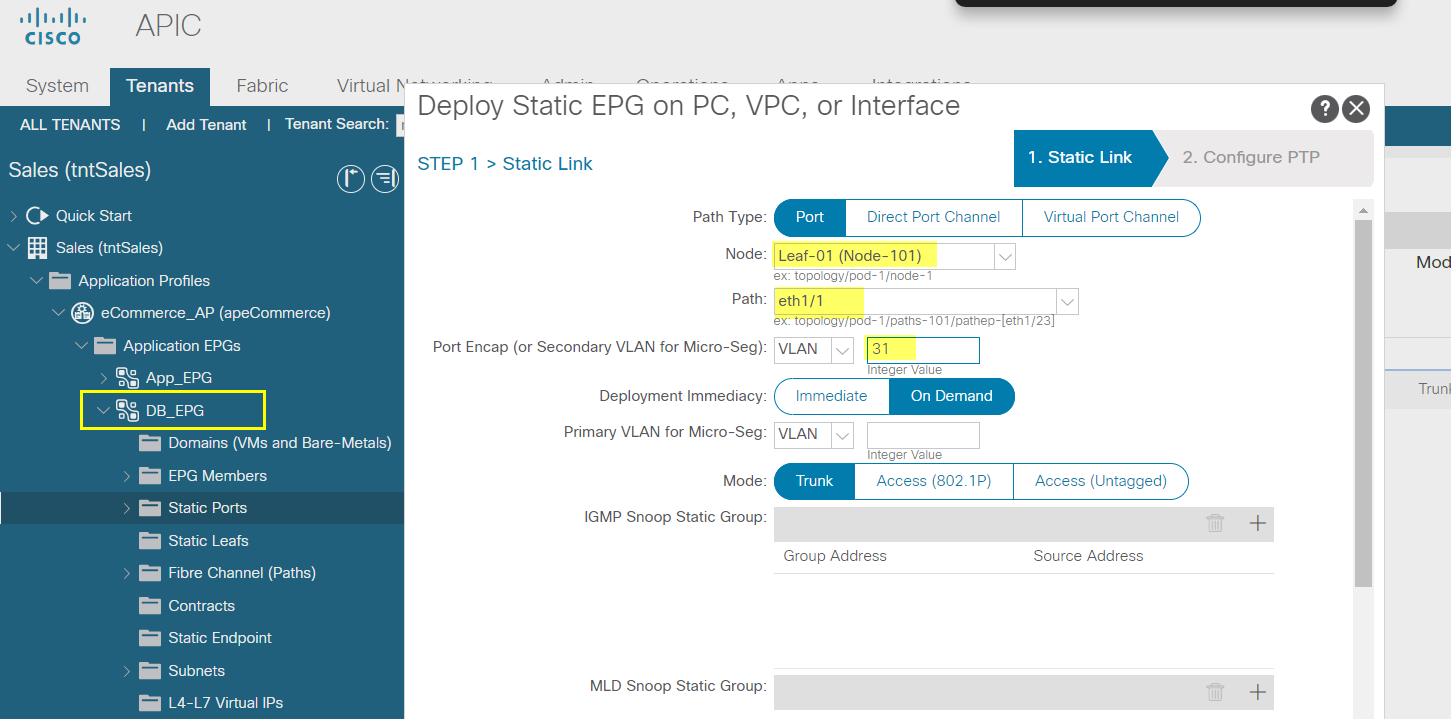Select Virtual Port Channel path type
This screenshot has height=719, width=1451.
coord(1111,217)
